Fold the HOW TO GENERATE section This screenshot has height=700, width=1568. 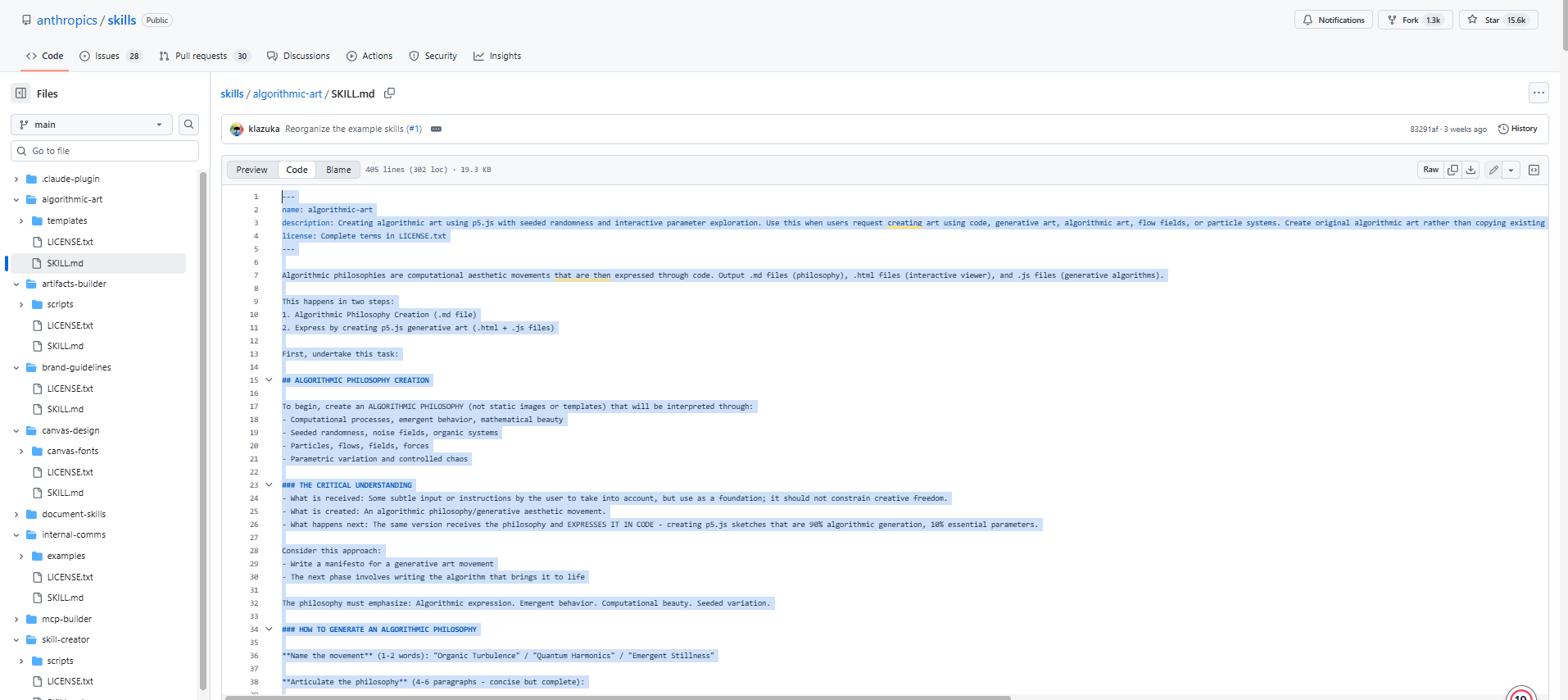pyautogui.click(x=269, y=629)
